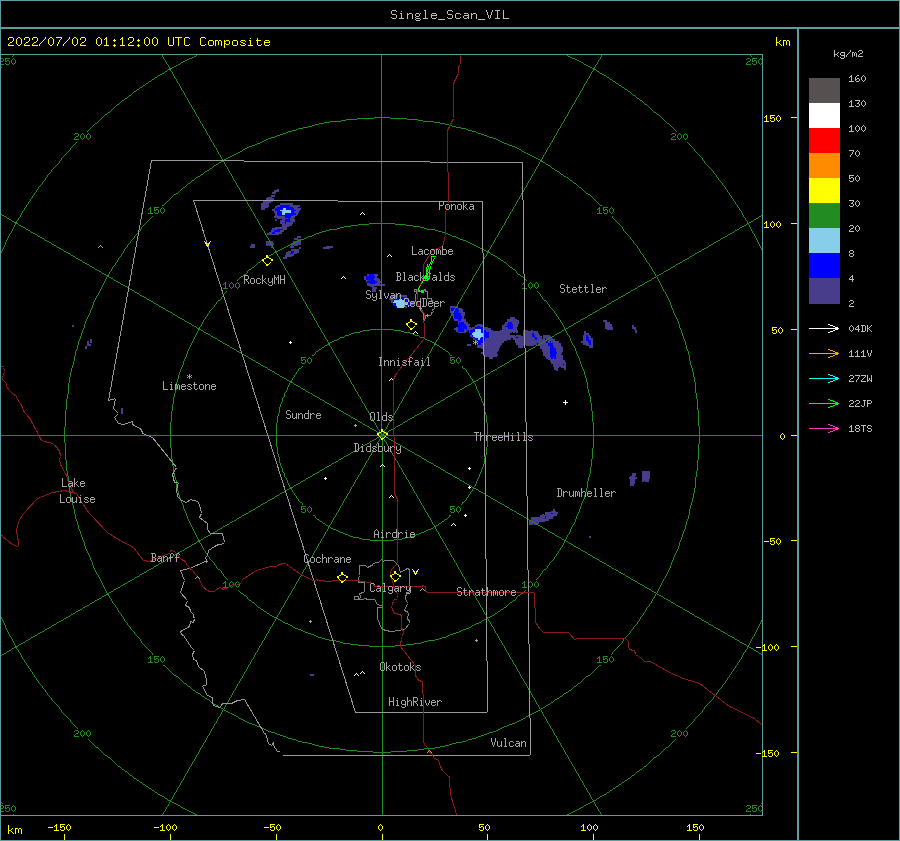Select the white 04DK arrow in legend
Image resolution: width=900 pixels, height=841 pixels.
pos(824,328)
